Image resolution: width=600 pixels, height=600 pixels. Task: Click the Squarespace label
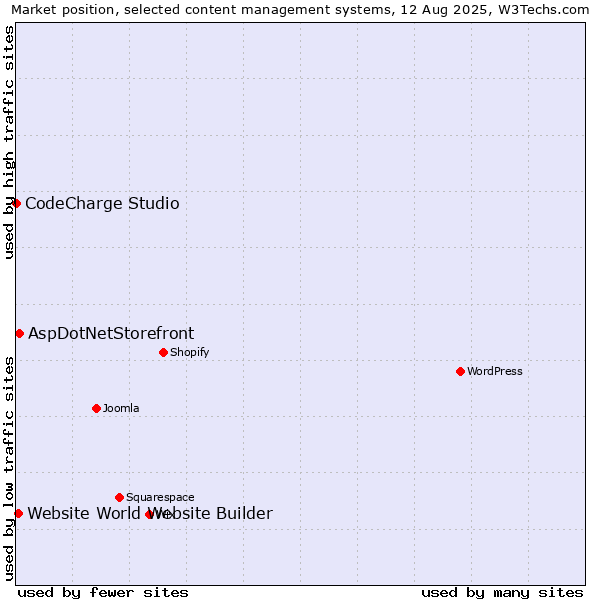tap(160, 497)
